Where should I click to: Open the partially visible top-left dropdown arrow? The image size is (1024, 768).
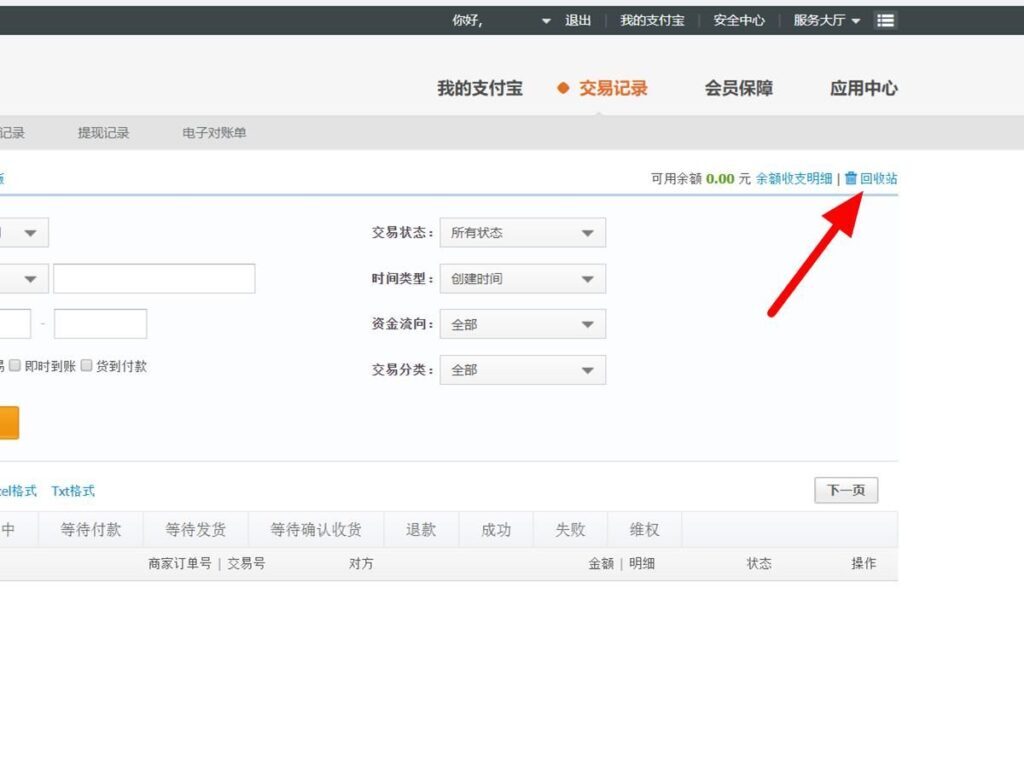pyautogui.click(x=30, y=232)
